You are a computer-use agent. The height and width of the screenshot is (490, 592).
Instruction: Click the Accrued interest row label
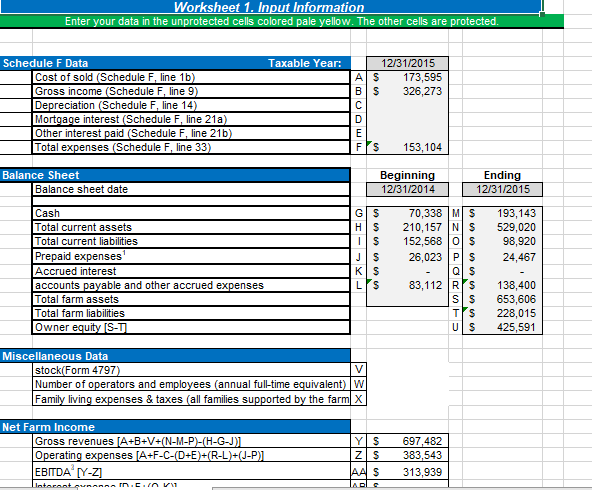click(x=76, y=271)
